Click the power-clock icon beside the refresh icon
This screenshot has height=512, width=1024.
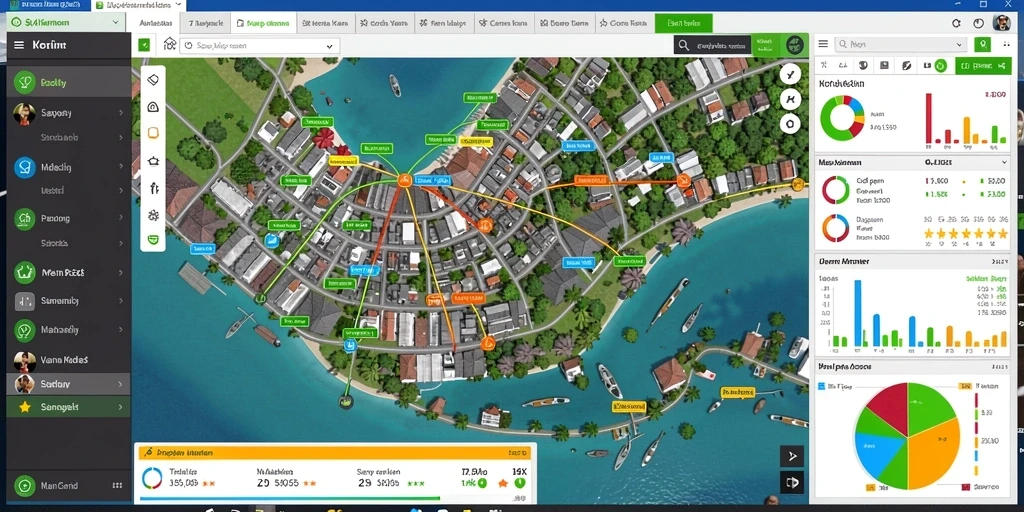(x=978, y=23)
